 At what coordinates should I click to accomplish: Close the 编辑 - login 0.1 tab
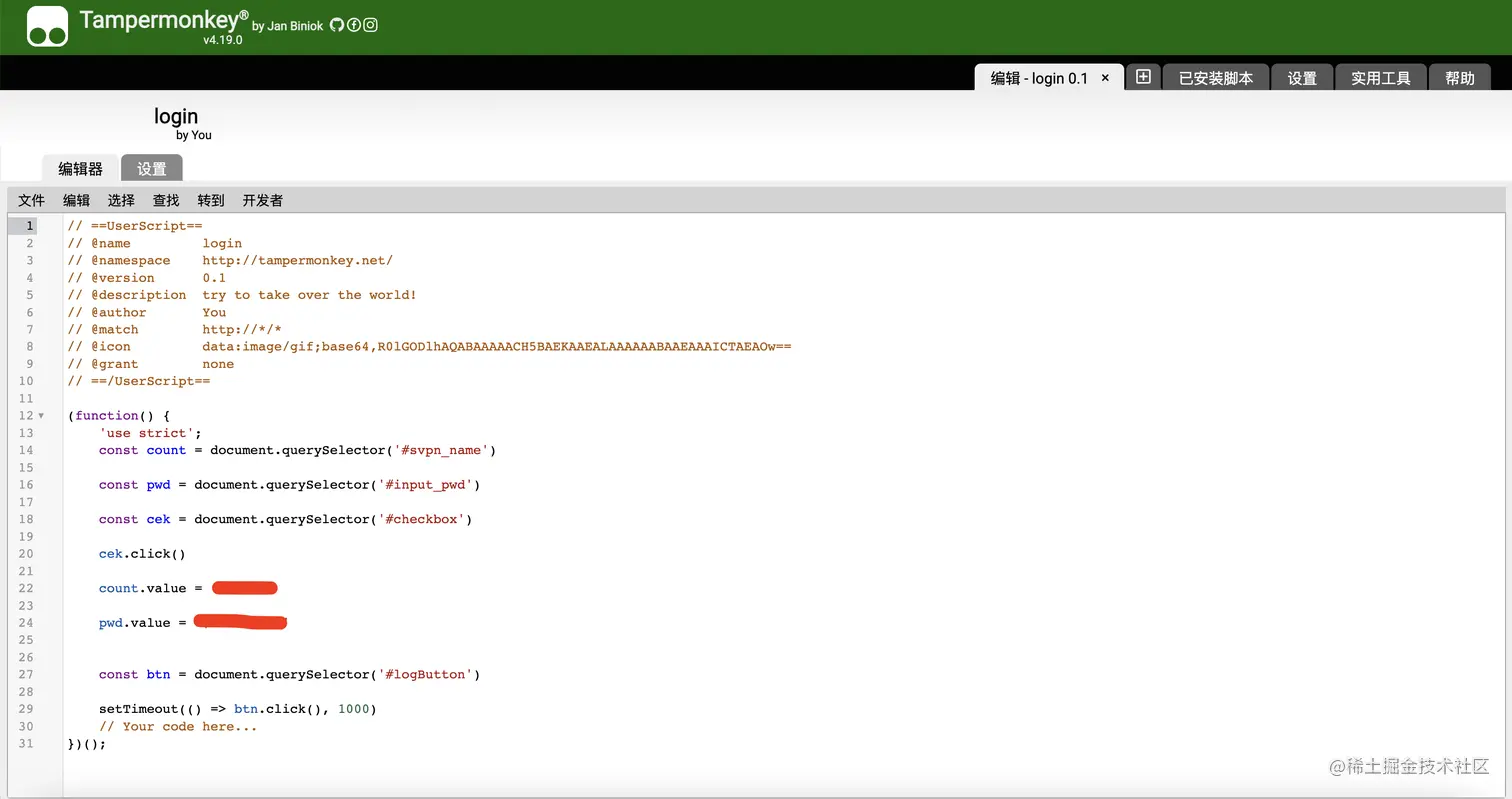click(x=1105, y=78)
